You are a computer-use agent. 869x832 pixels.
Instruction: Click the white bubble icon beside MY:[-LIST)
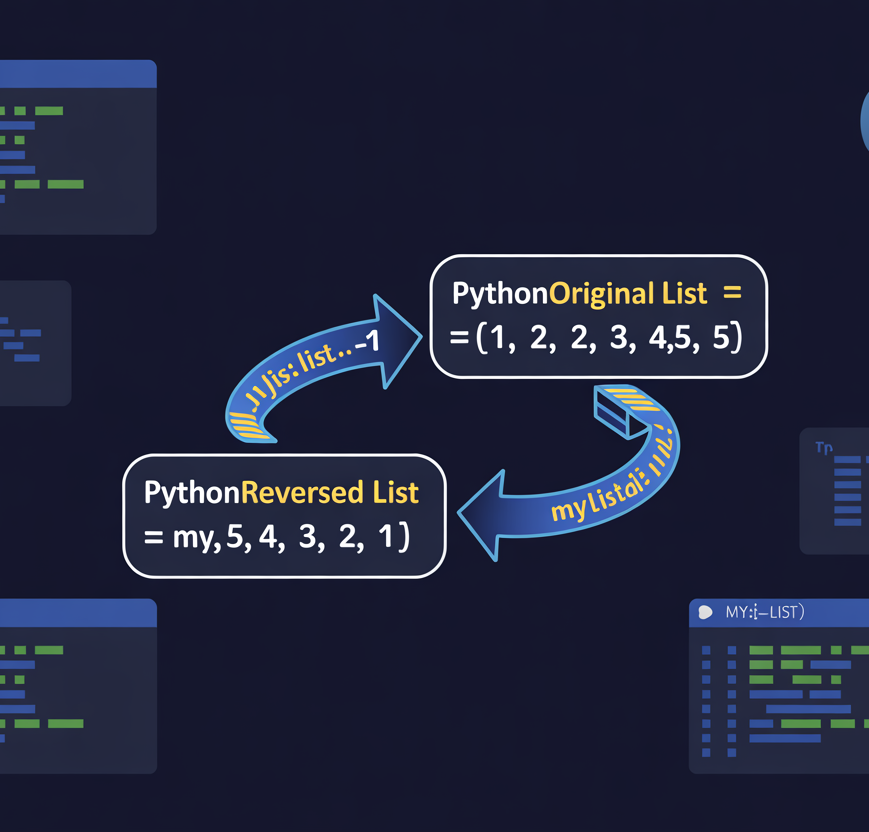pyautogui.click(x=705, y=612)
